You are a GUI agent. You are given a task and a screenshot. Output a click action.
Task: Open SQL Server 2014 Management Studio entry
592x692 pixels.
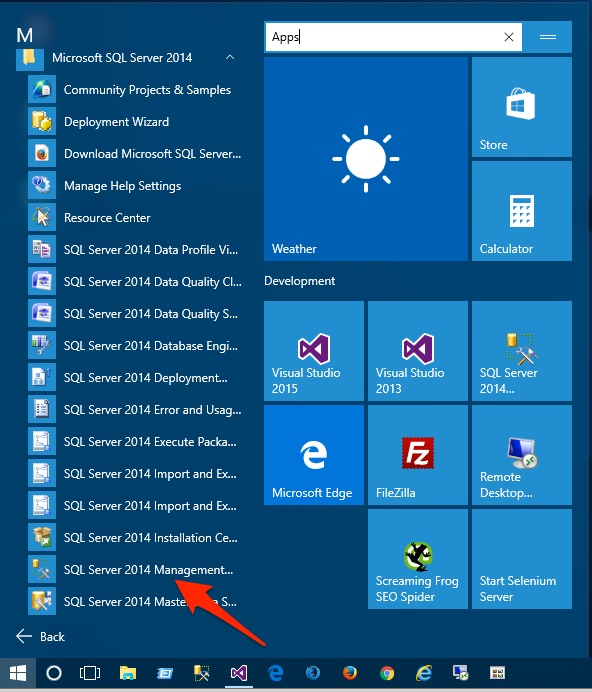pyautogui.click(x=132, y=570)
